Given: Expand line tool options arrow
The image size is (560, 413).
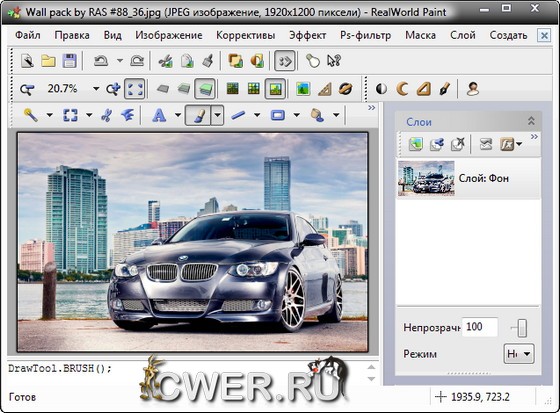Looking at the screenshot, I should tap(257, 115).
